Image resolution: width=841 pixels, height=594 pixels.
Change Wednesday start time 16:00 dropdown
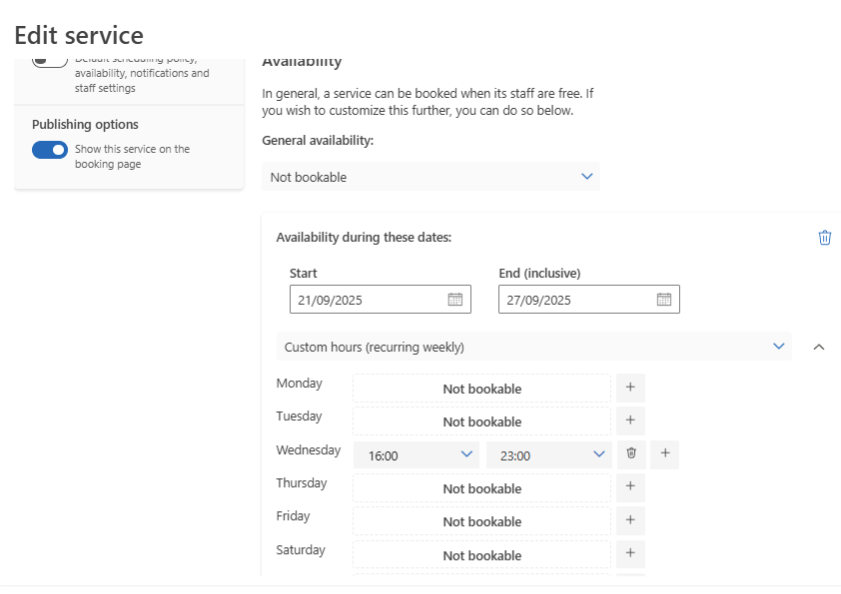click(417, 455)
